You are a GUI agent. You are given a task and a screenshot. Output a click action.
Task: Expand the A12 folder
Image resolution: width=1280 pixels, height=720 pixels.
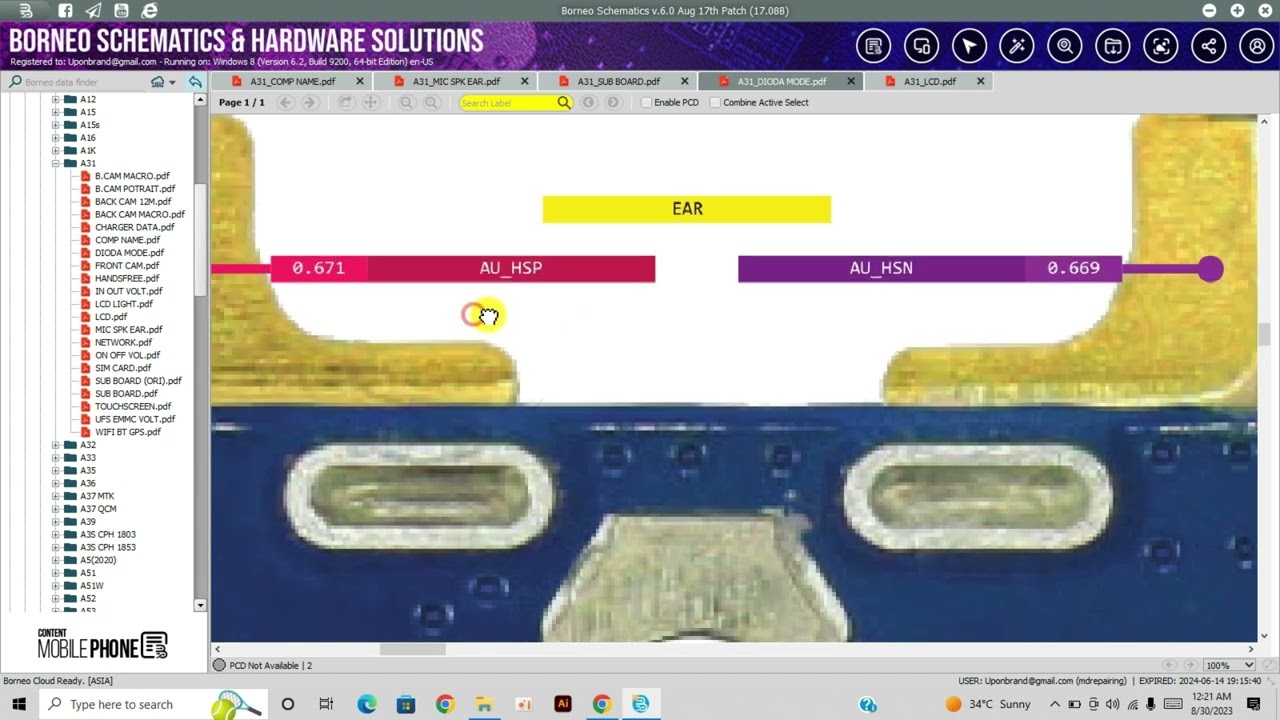56,99
